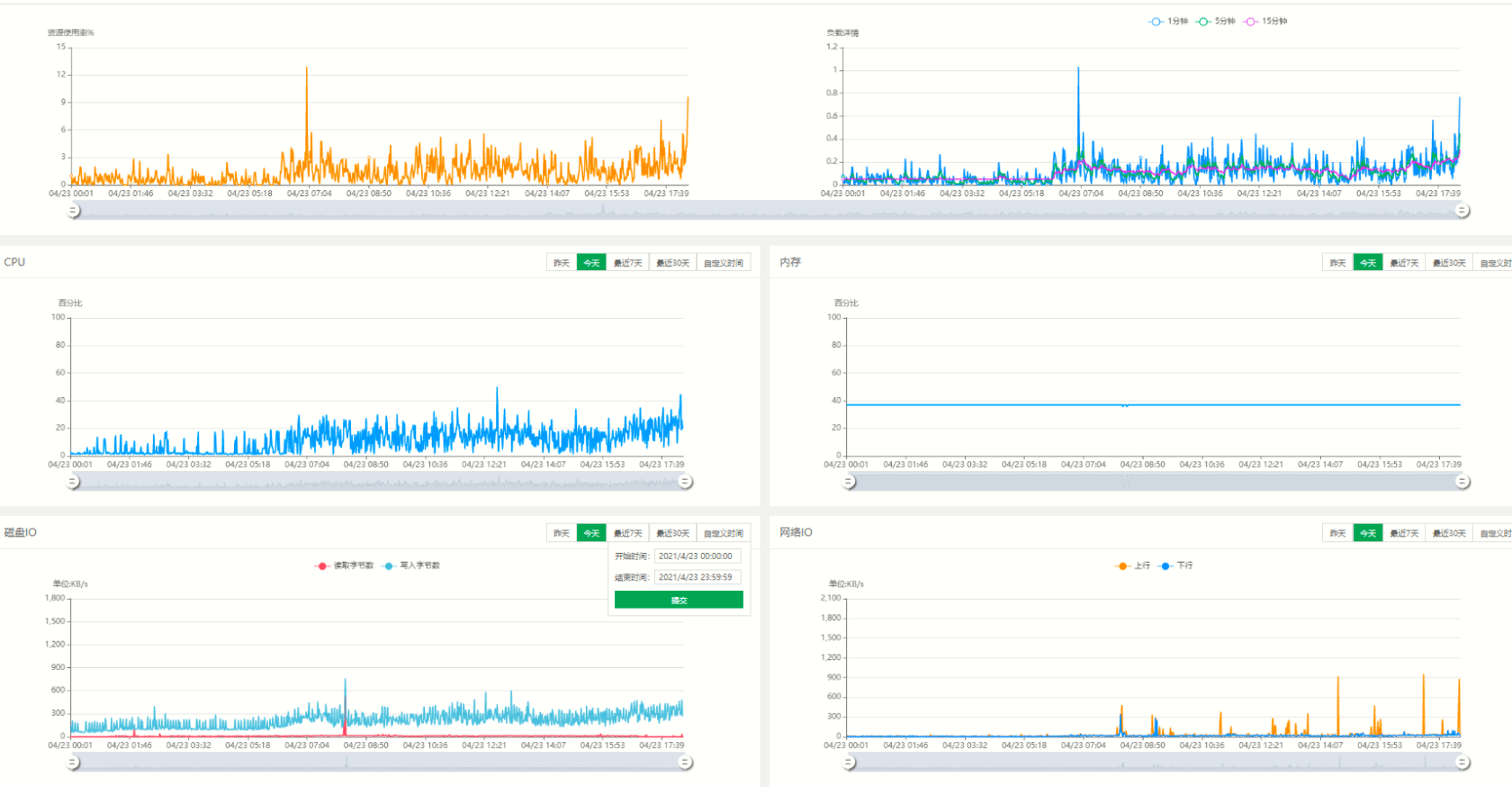Click the 网络IO panel title
This screenshot has height=787, width=1512.
click(x=796, y=532)
